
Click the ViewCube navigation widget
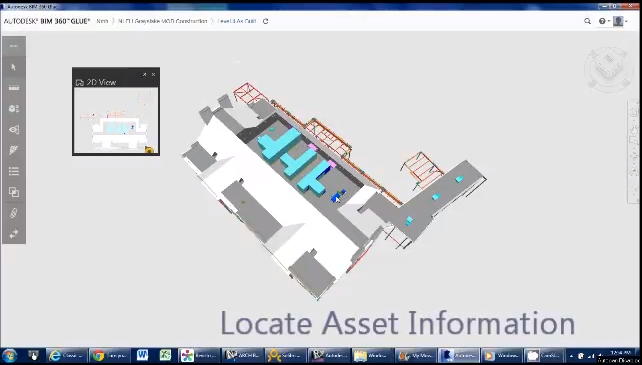pos(608,68)
